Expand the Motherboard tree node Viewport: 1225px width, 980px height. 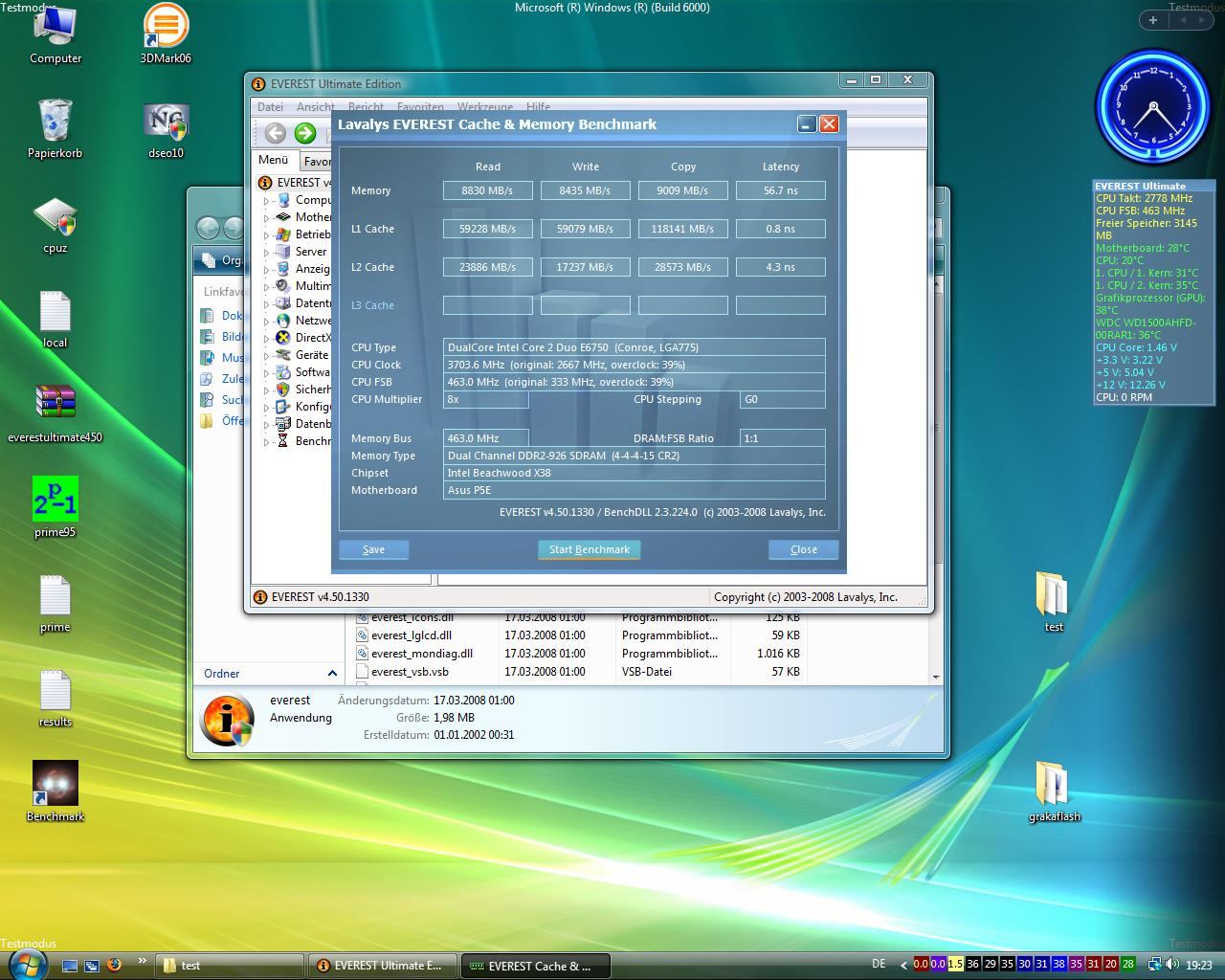(x=267, y=217)
